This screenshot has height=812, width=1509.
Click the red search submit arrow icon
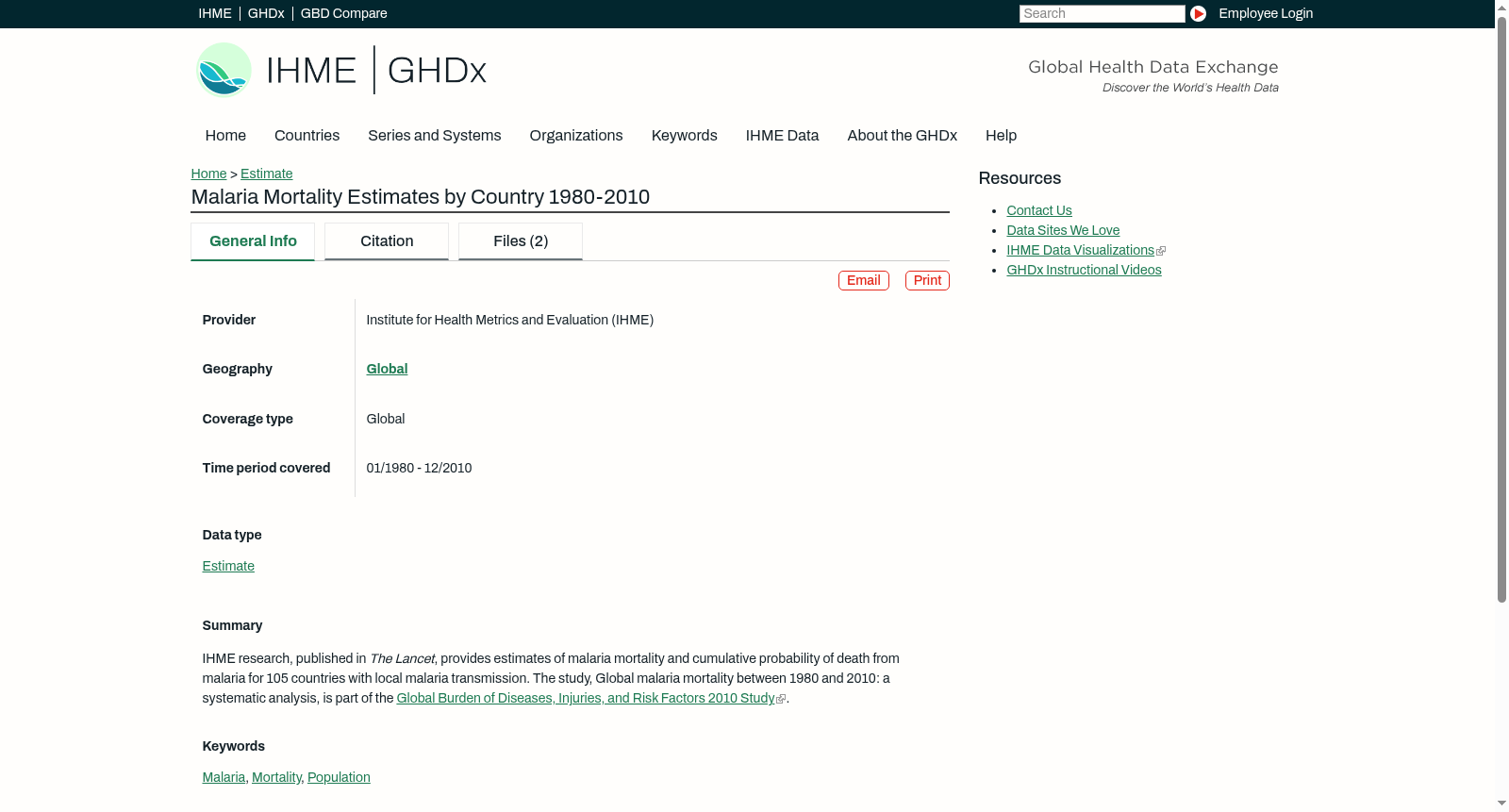click(x=1198, y=13)
